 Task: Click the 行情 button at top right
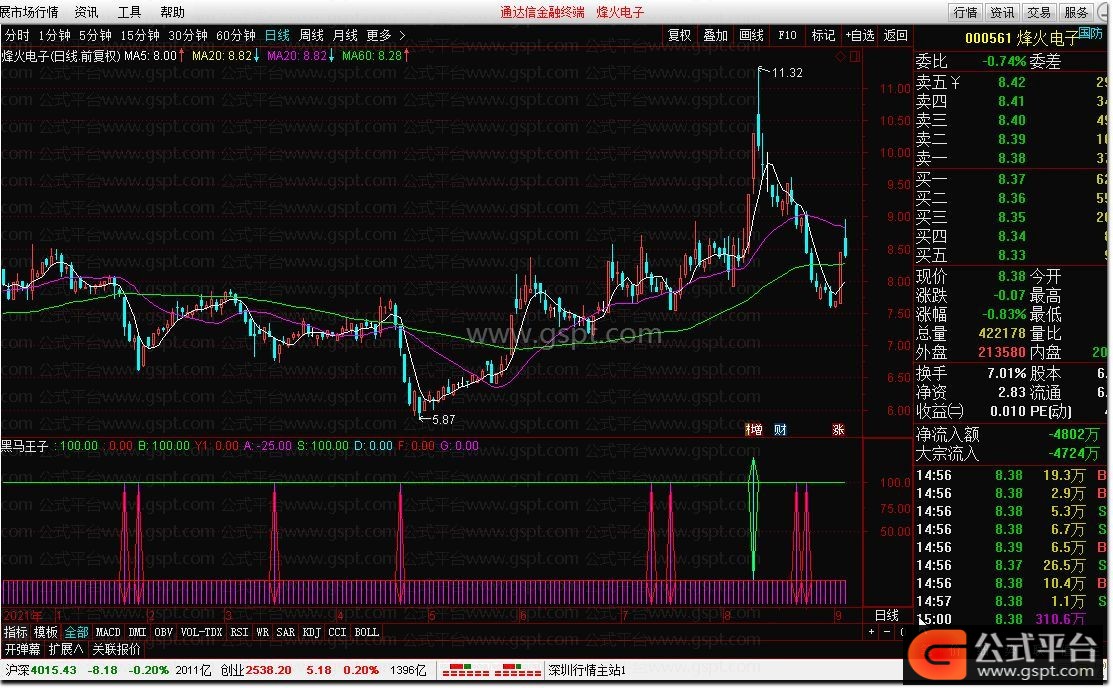tap(965, 12)
